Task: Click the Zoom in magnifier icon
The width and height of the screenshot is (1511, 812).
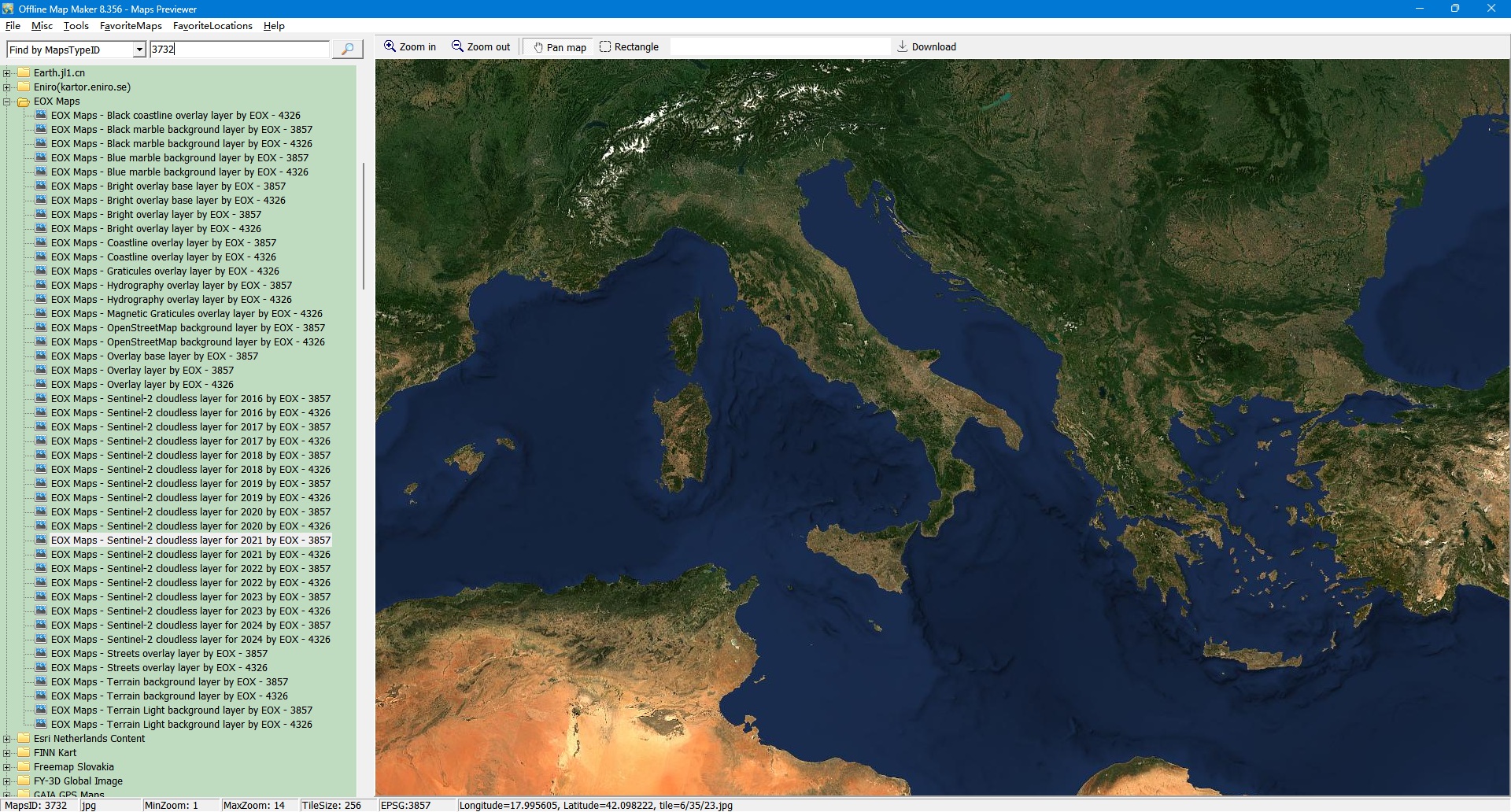Action: click(390, 46)
